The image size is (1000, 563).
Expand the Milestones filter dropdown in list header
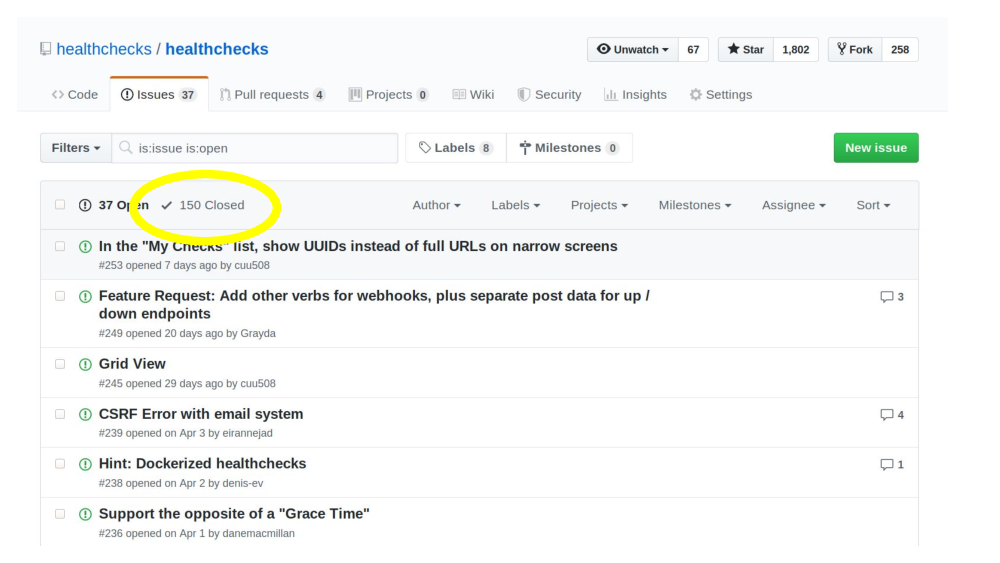coord(695,205)
